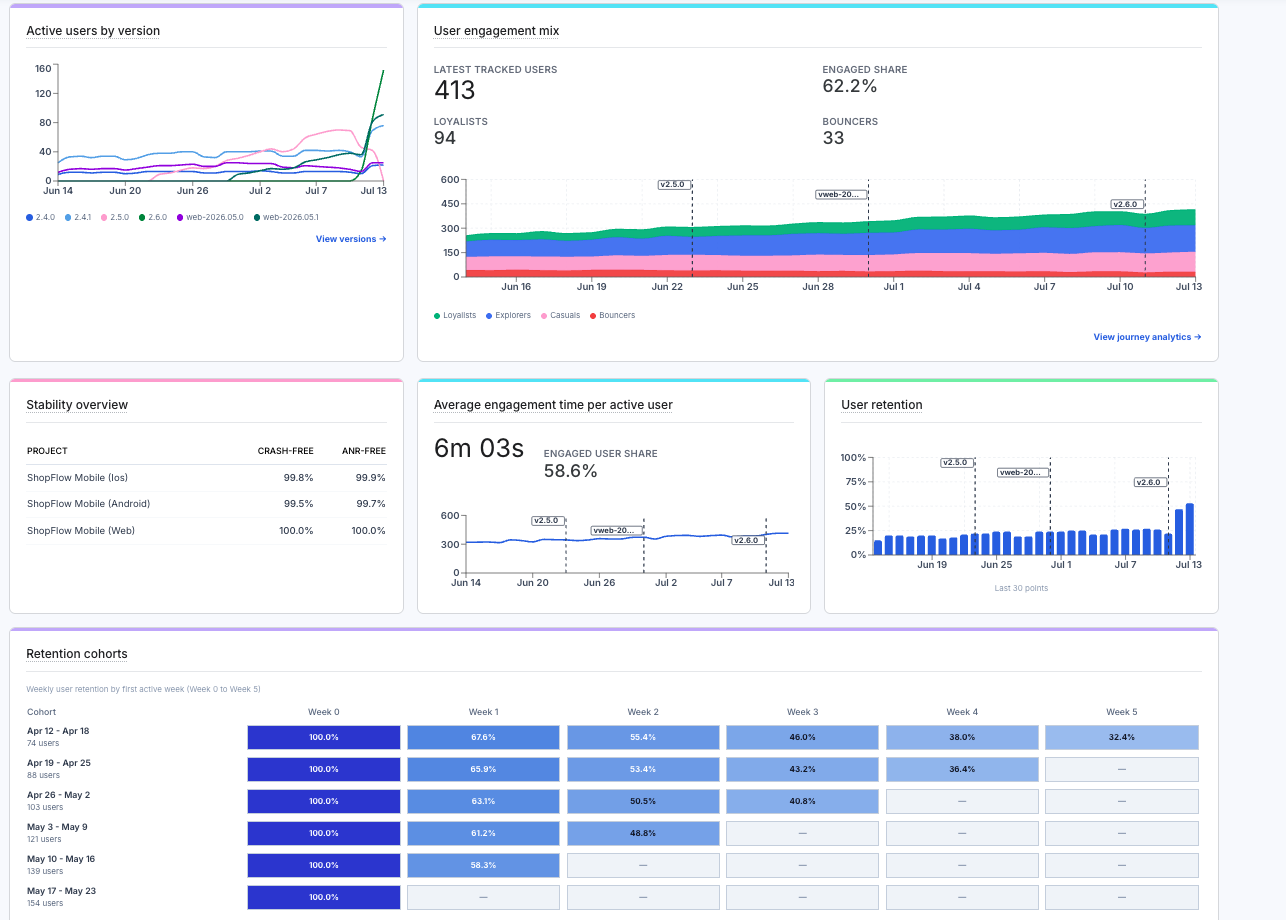Screen dimensions: 1286x920
Task: Click the Explorers legend swatch
Action: point(489,316)
